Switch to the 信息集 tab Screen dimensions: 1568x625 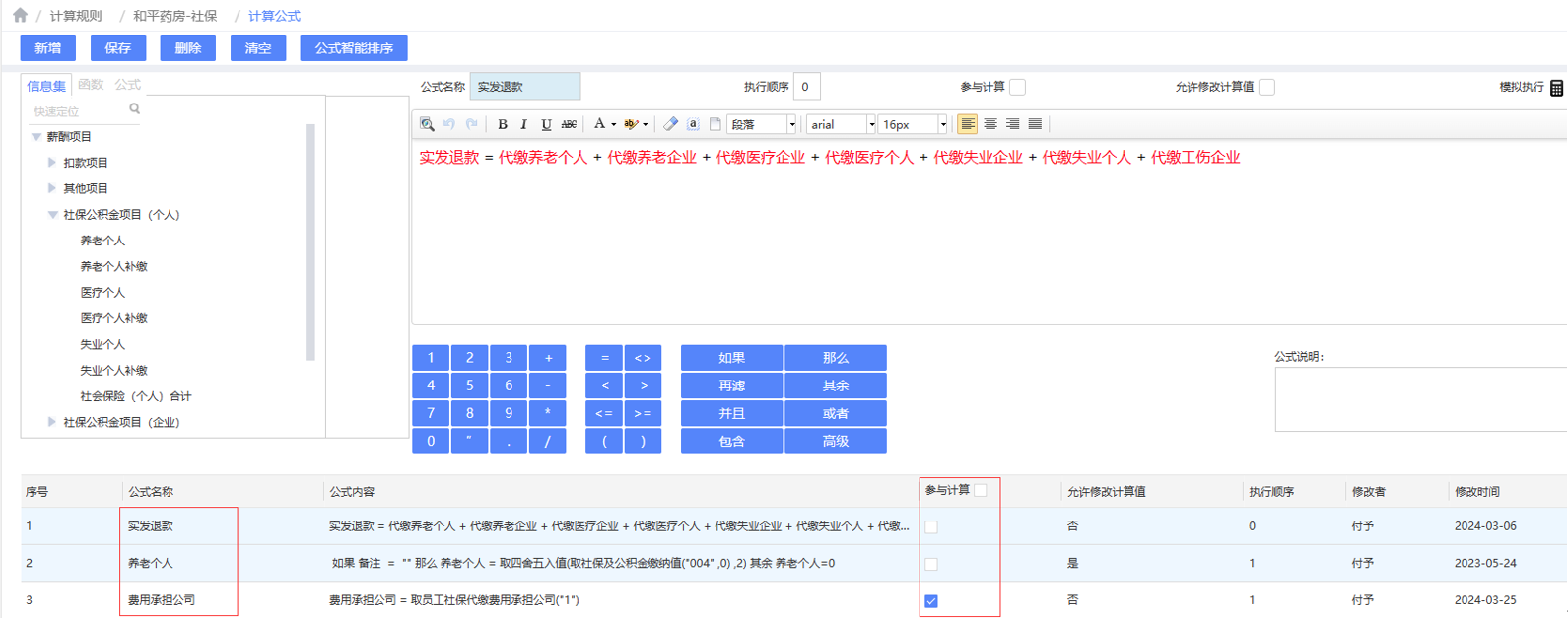[x=46, y=86]
